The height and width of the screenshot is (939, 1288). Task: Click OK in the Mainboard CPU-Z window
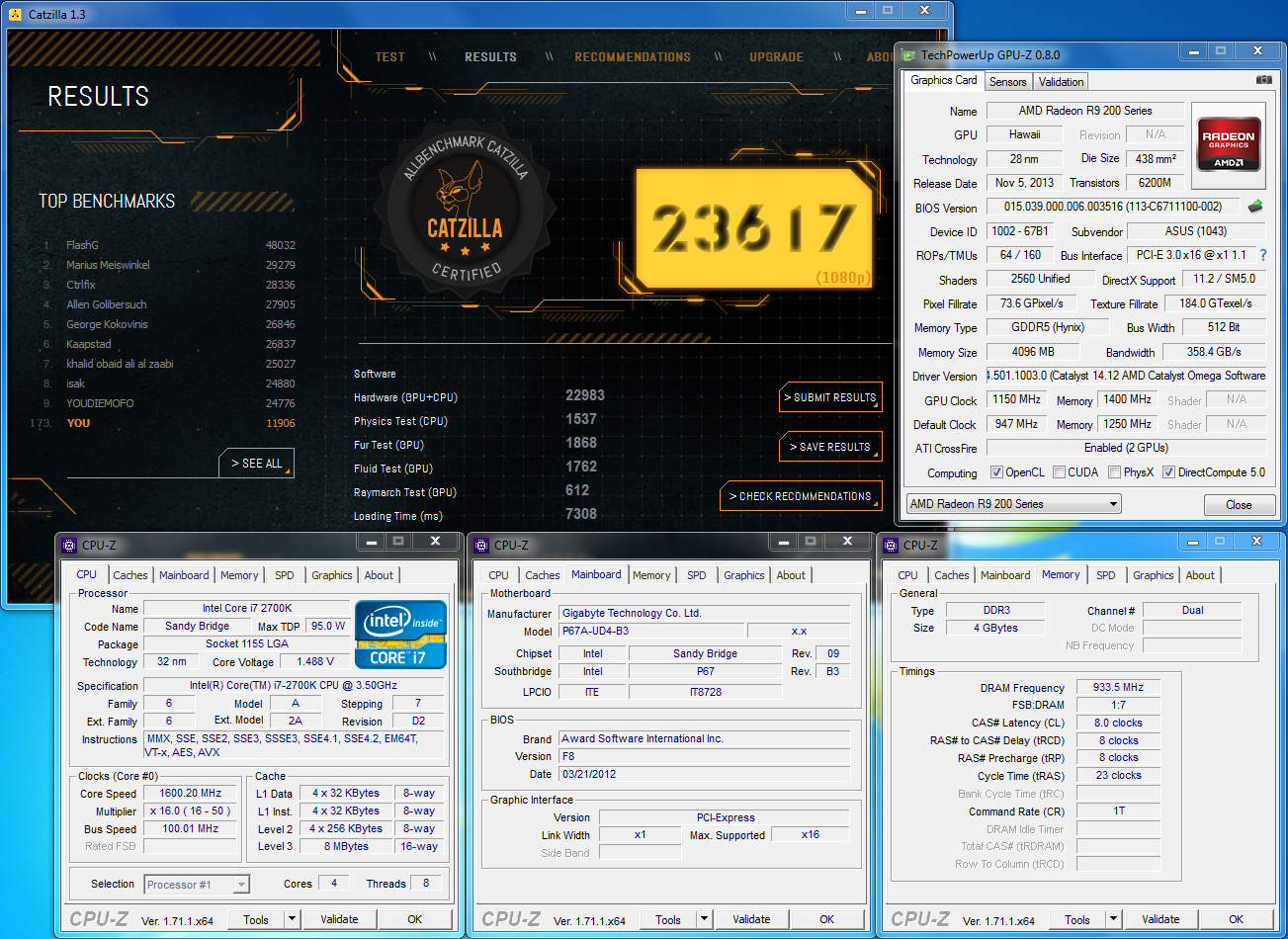826,919
